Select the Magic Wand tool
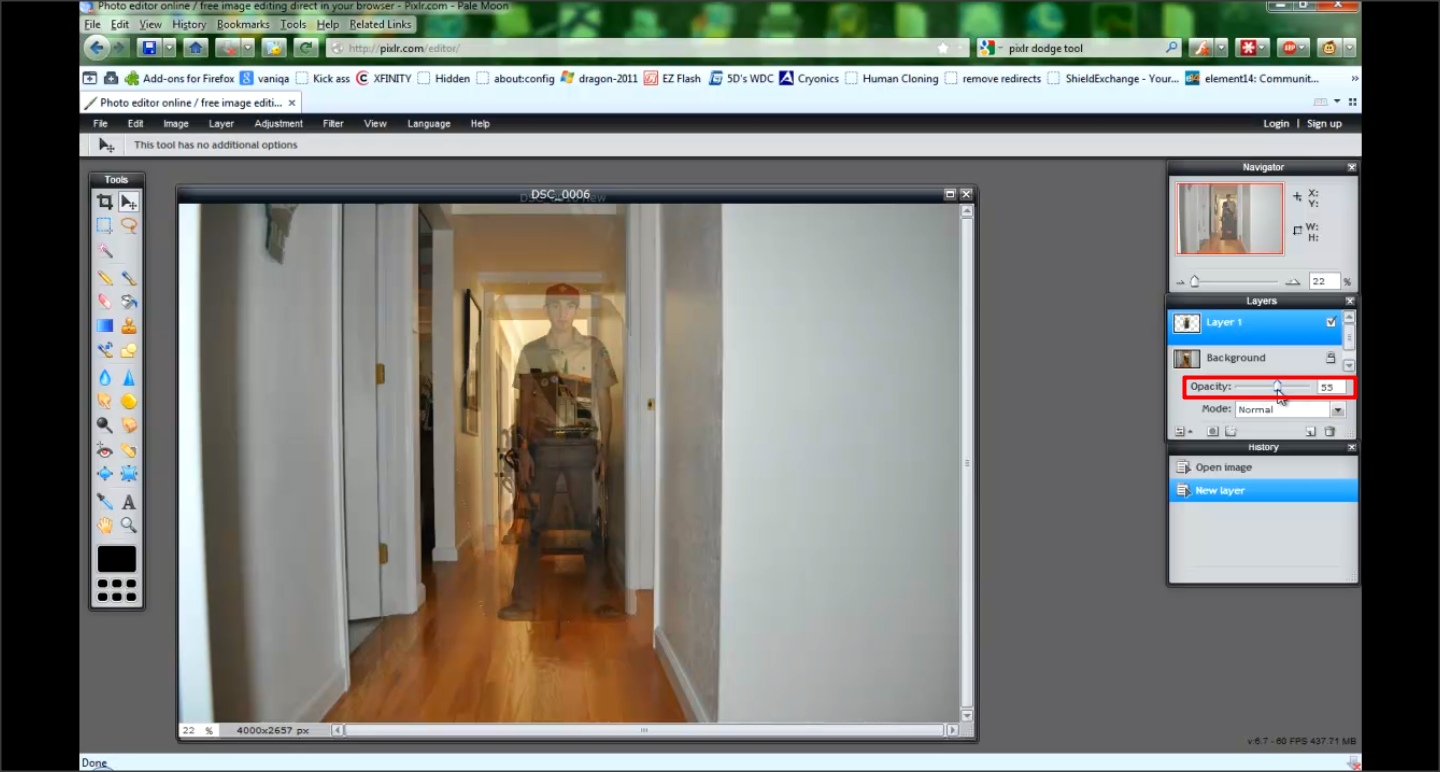This screenshot has width=1440, height=772. coord(105,250)
